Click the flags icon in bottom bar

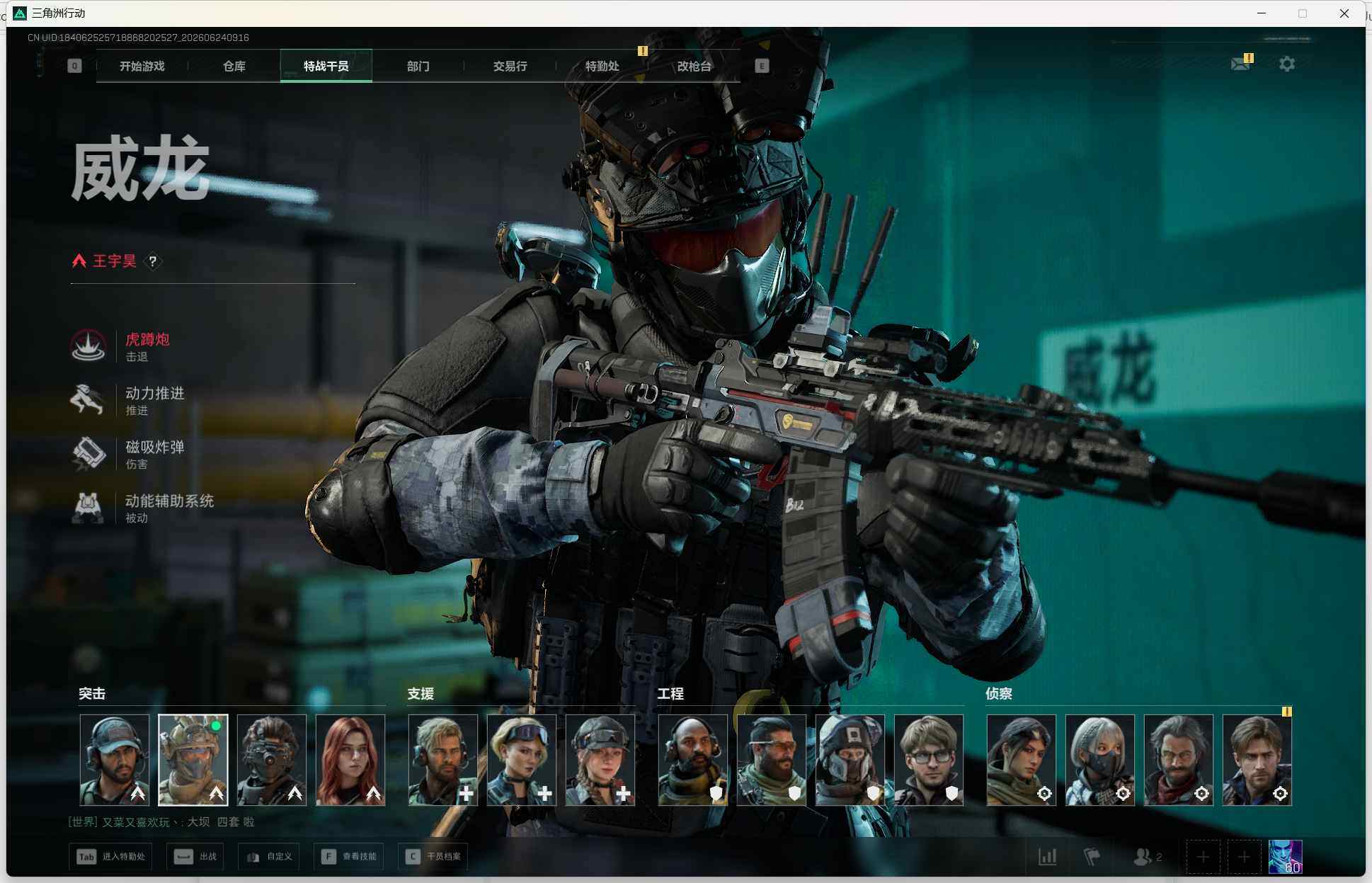tap(1092, 857)
